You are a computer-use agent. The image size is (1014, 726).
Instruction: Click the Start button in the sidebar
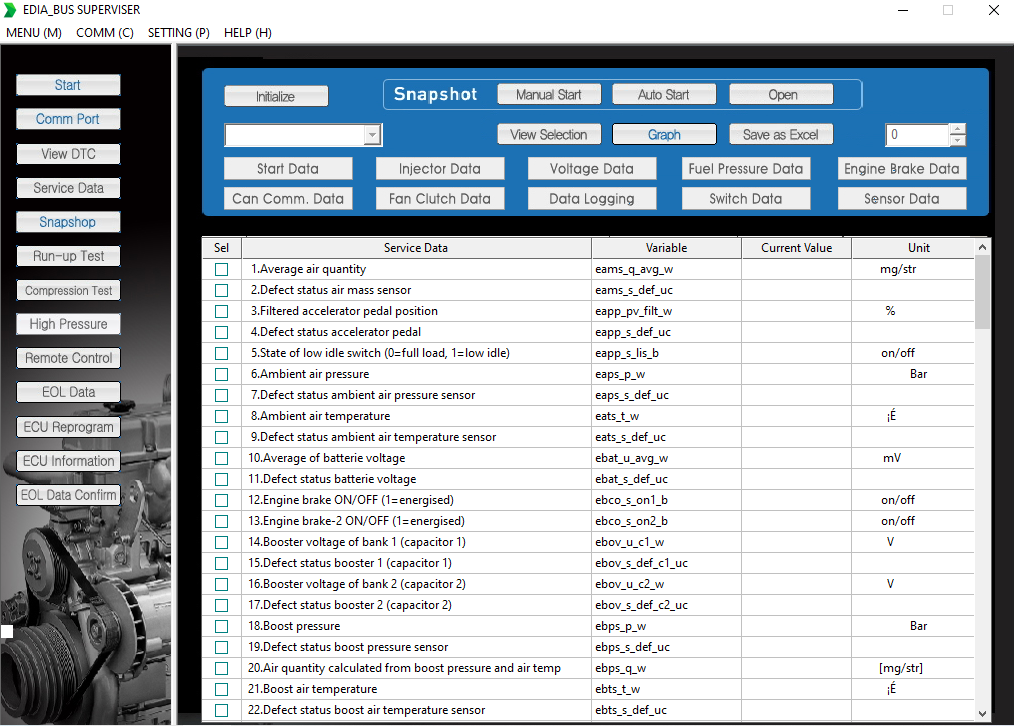[68, 85]
